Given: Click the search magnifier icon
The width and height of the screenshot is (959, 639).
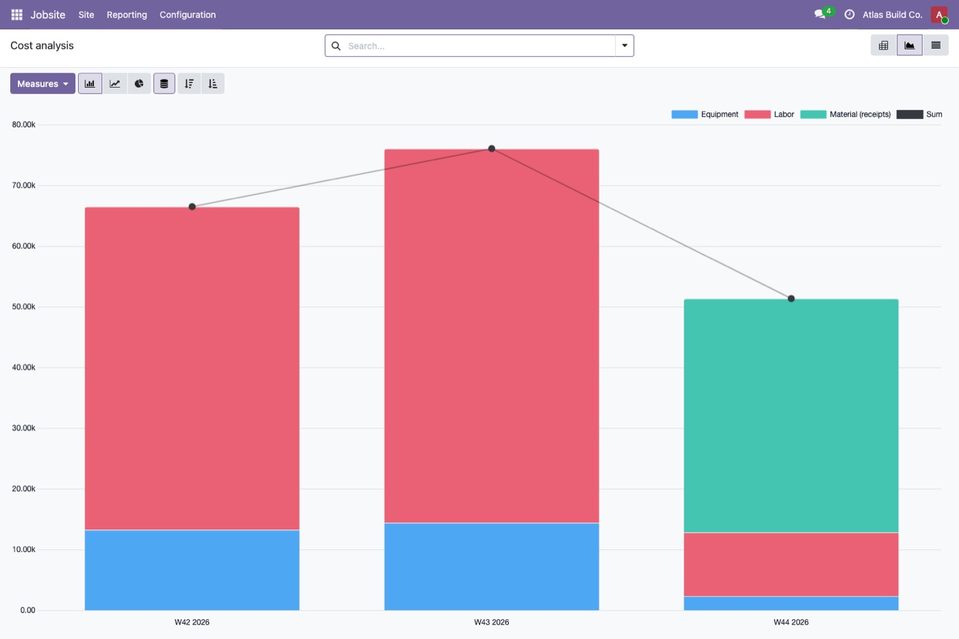Looking at the screenshot, I should tap(336, 46).
